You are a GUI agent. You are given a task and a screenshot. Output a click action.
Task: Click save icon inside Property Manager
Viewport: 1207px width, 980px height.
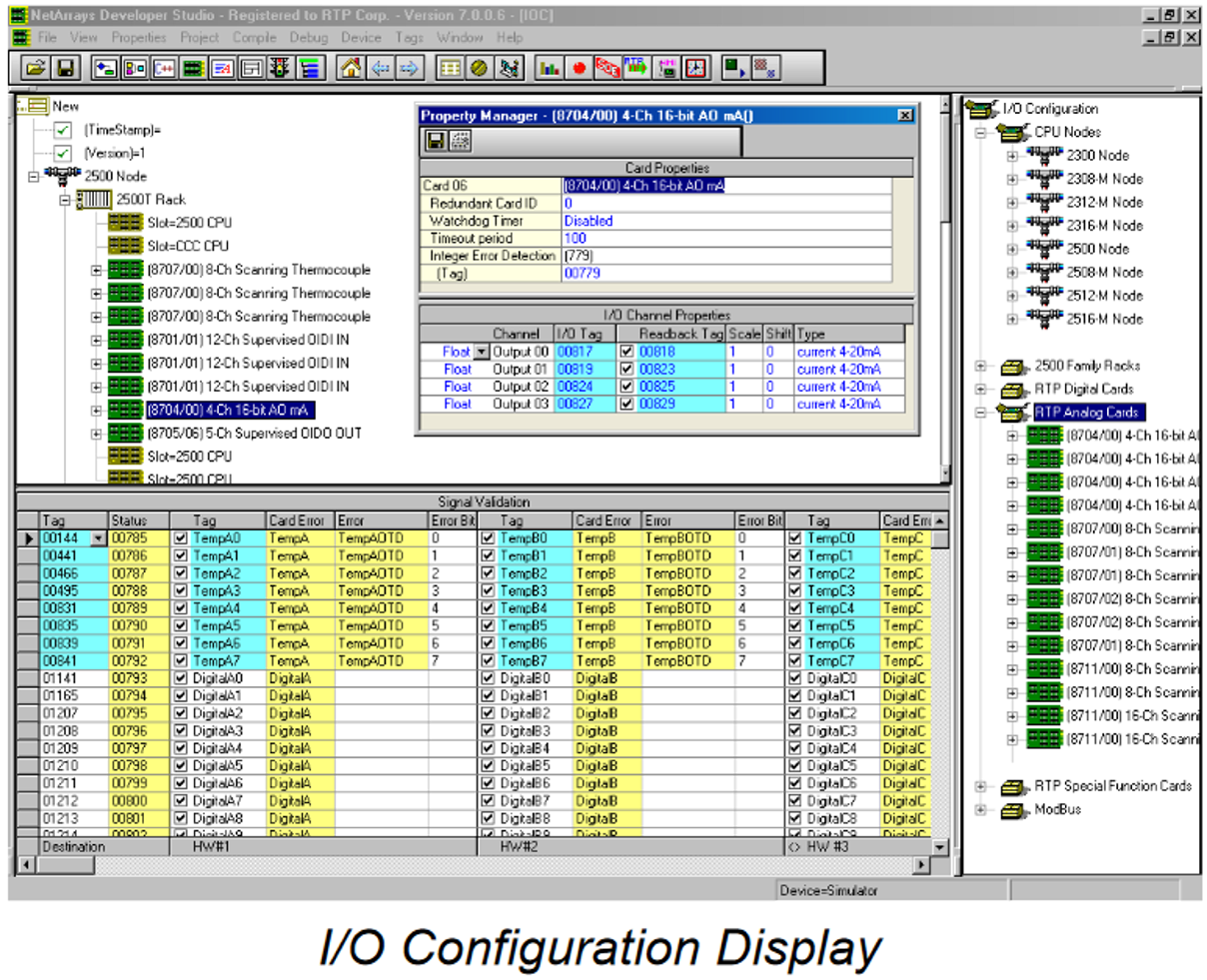coord(436,141)
